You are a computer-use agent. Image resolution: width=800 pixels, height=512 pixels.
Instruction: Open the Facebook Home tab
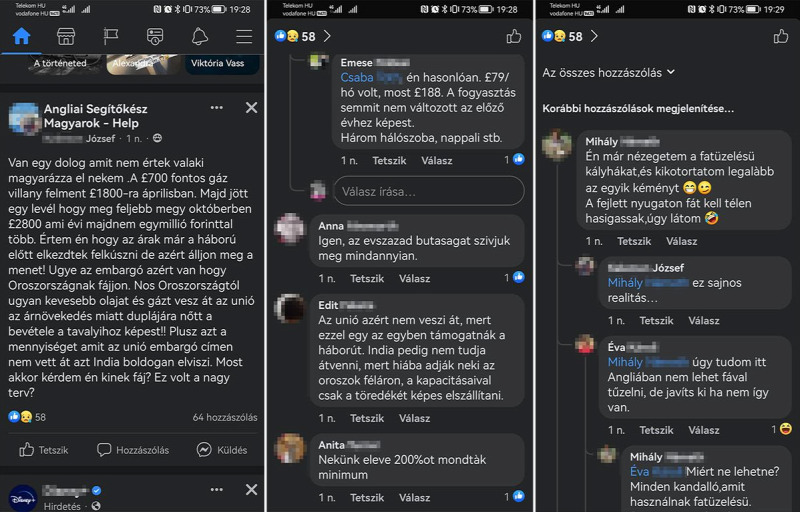[x=21, y=36]
